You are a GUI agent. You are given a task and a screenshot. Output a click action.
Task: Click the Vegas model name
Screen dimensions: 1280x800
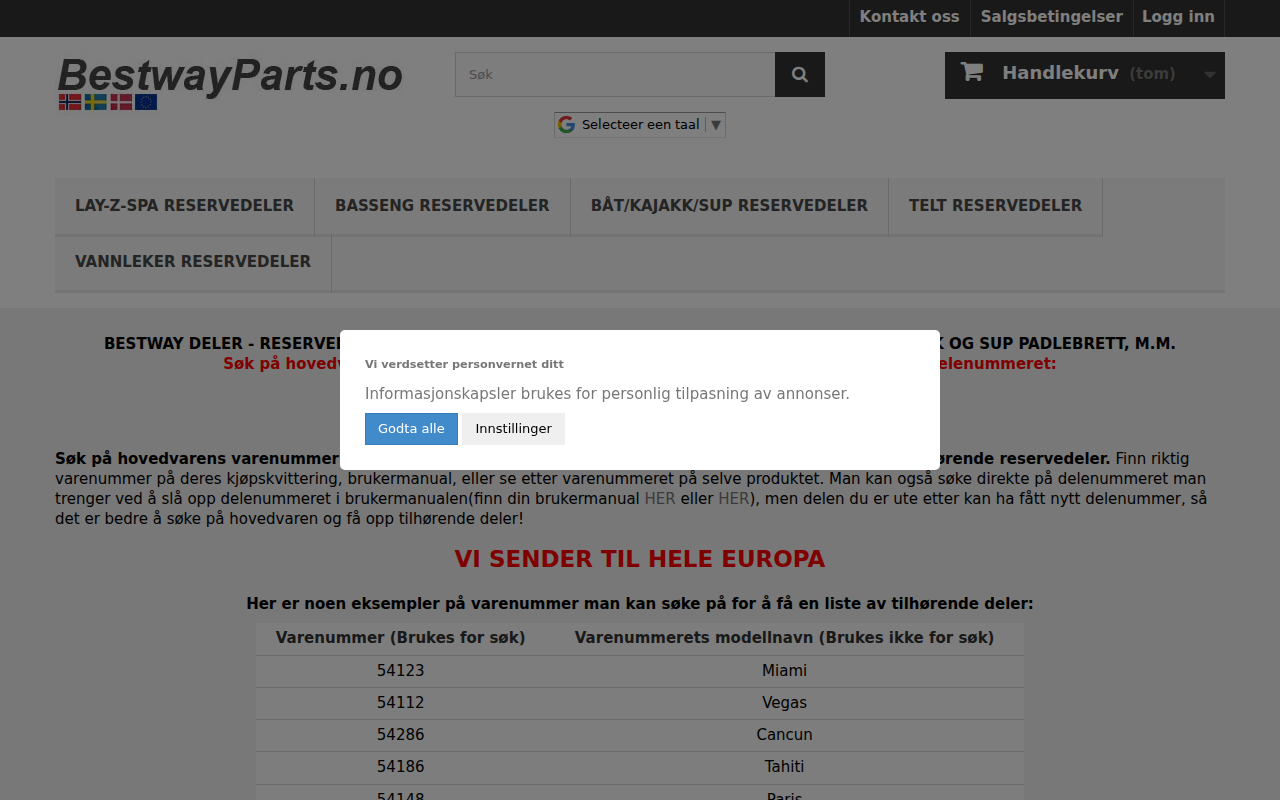pyautogui.click(x=784, y=703)
